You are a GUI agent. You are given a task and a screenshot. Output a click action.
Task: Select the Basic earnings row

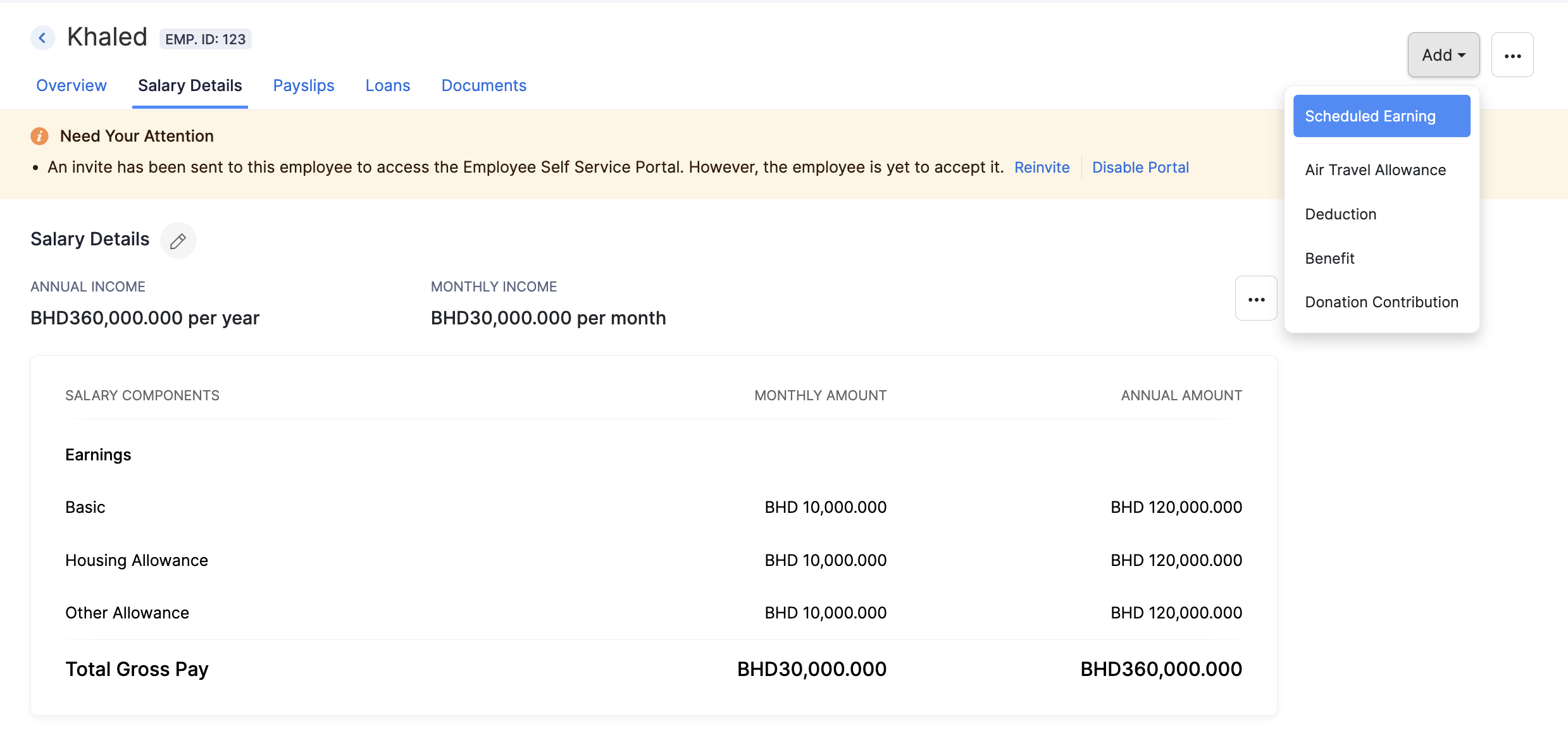[85, 507]
